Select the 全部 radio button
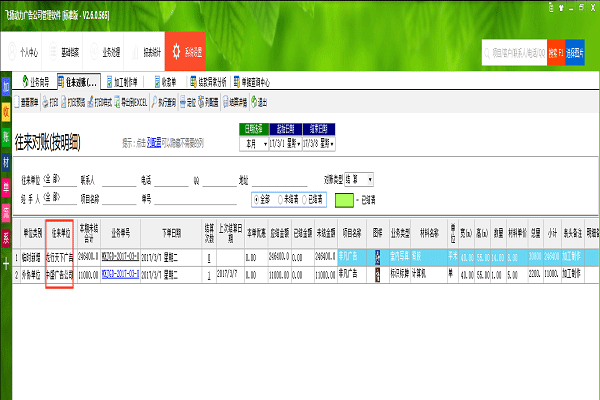600x400 pixels. coord(258,198)
